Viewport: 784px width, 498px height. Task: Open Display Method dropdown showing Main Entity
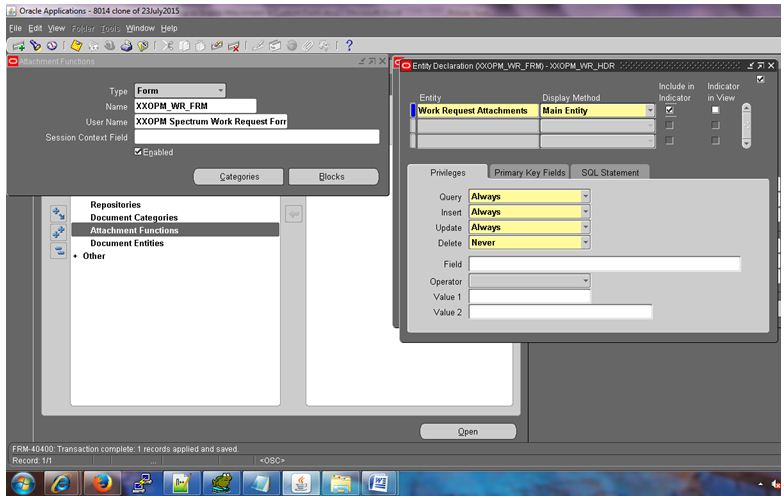pos(650,110)
